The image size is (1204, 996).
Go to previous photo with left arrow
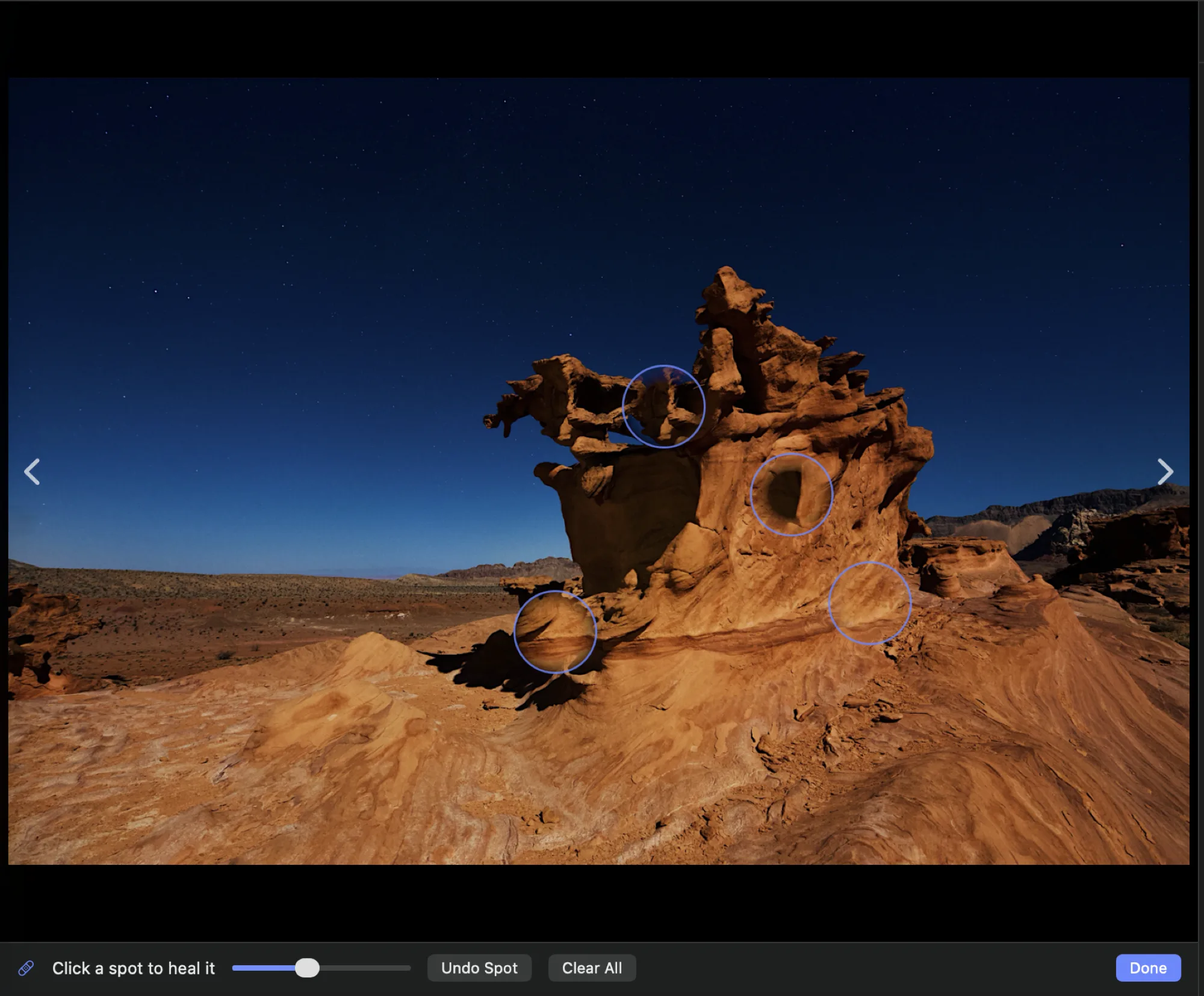[32, 472]
